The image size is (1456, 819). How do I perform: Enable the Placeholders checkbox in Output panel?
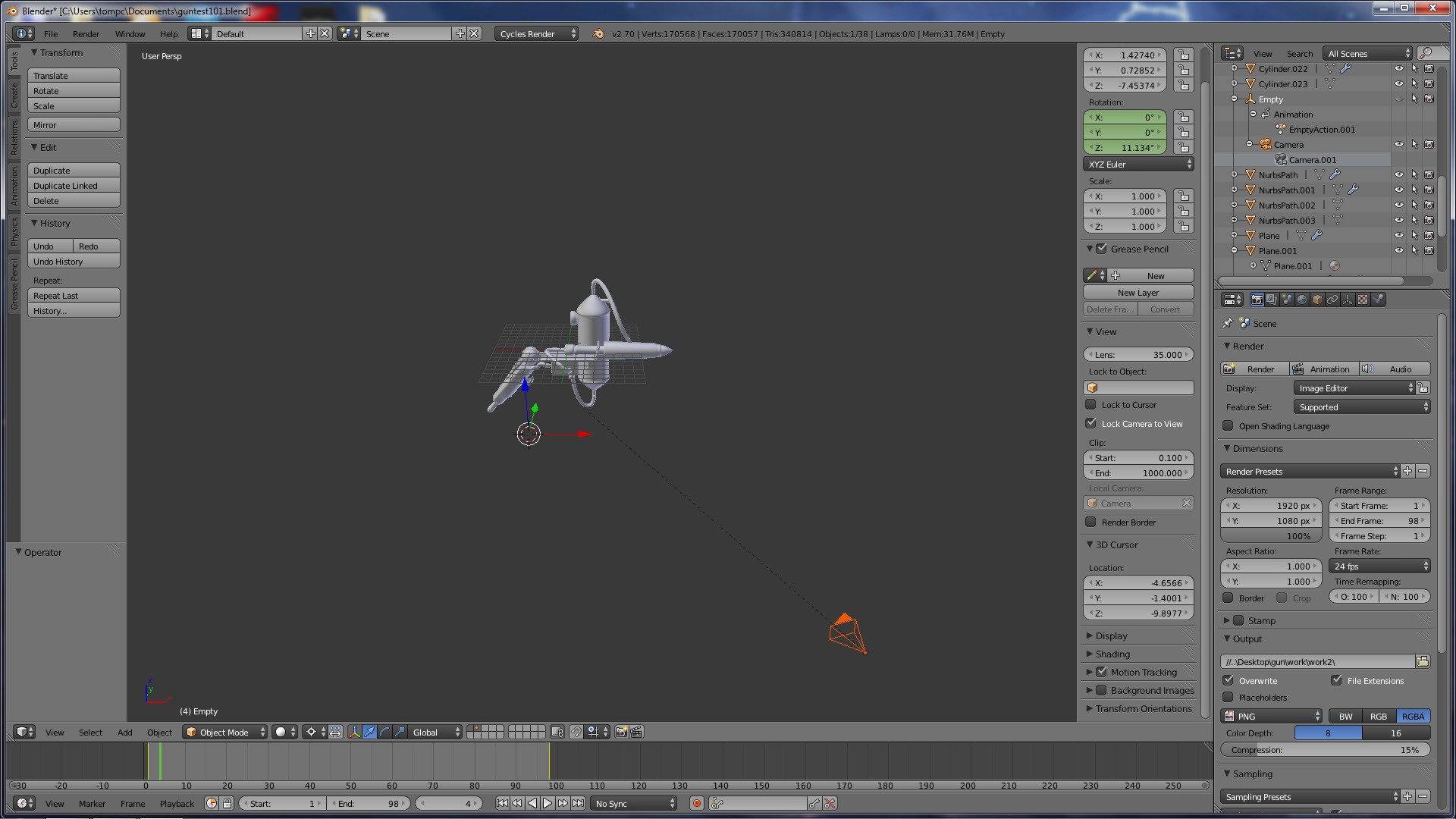coord(1228,698)
